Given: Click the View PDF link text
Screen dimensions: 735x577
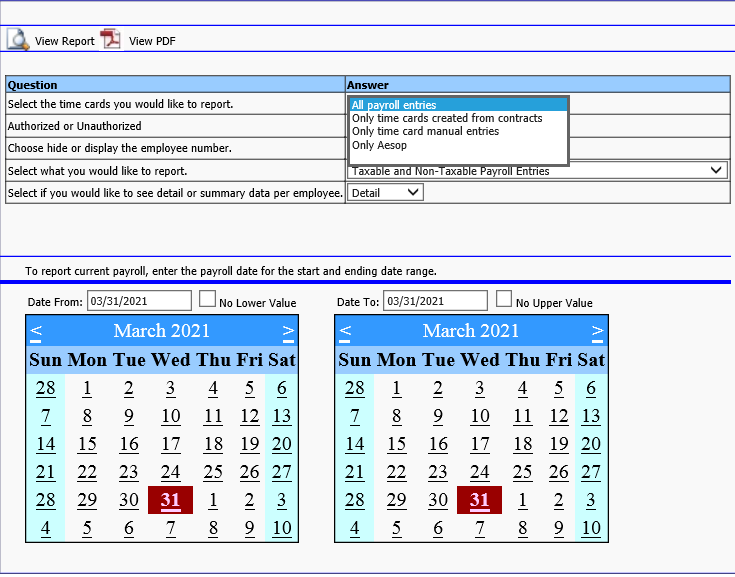Looking at the screenshot, I should pyautogui.click(x=152, y=41).
